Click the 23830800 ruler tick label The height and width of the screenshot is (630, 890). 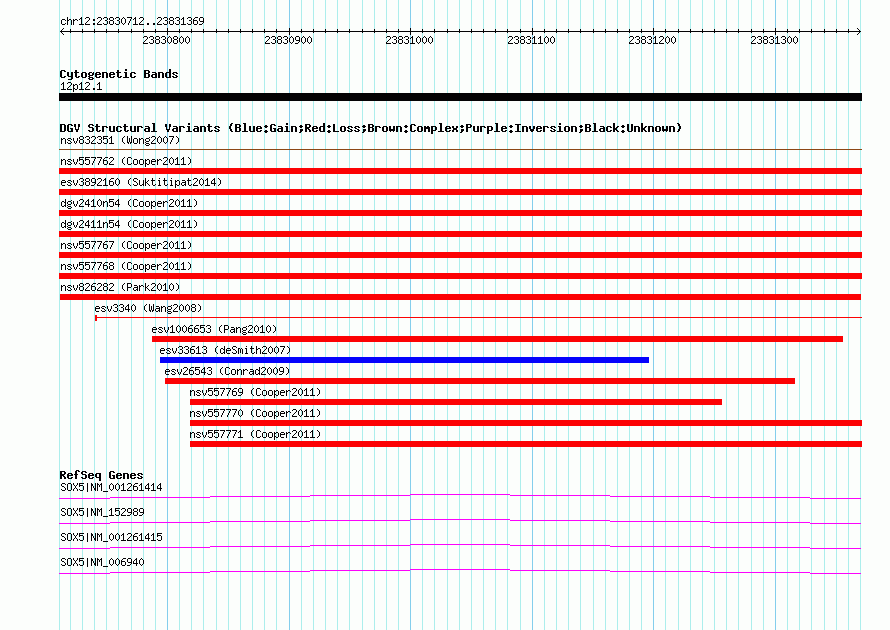coord(166,40)
